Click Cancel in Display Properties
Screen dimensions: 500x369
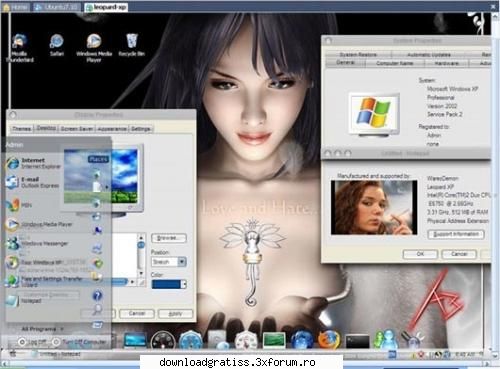137,314
